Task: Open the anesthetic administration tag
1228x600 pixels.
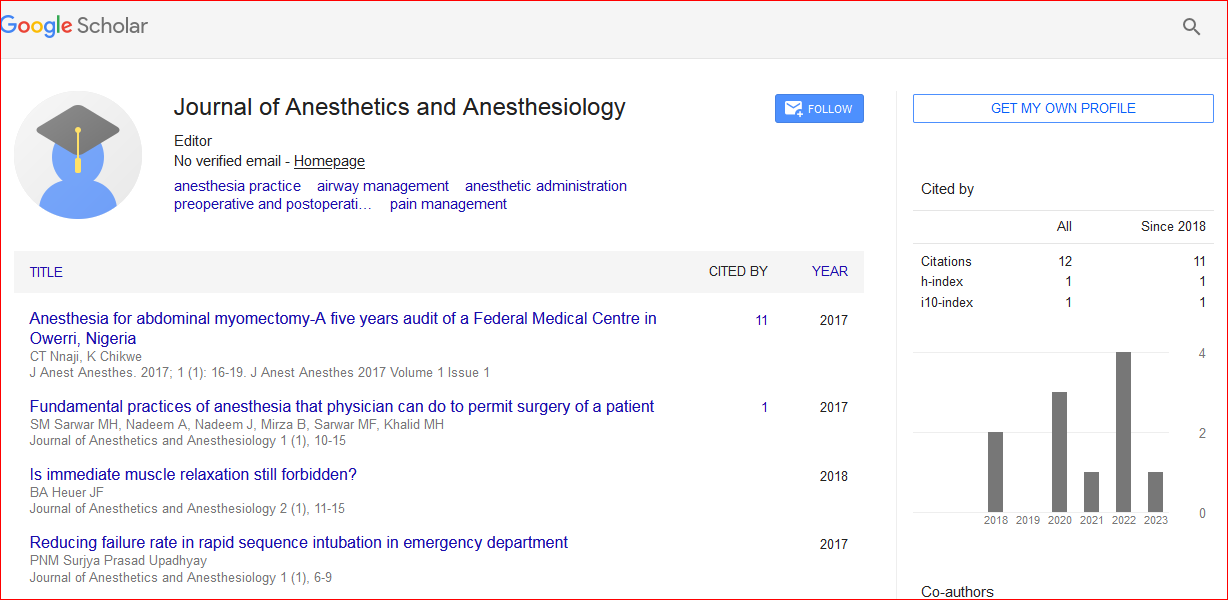Action: 545,186
